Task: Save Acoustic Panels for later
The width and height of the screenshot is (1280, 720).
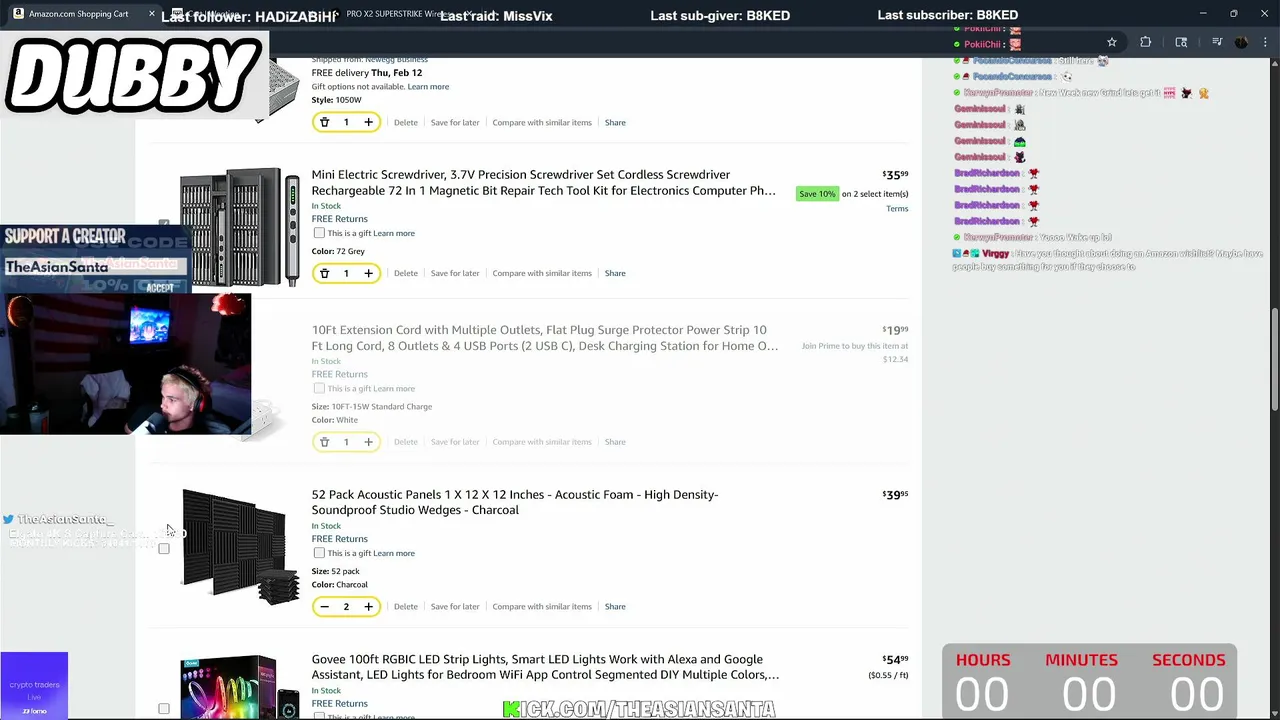Action: pos(455,606)
